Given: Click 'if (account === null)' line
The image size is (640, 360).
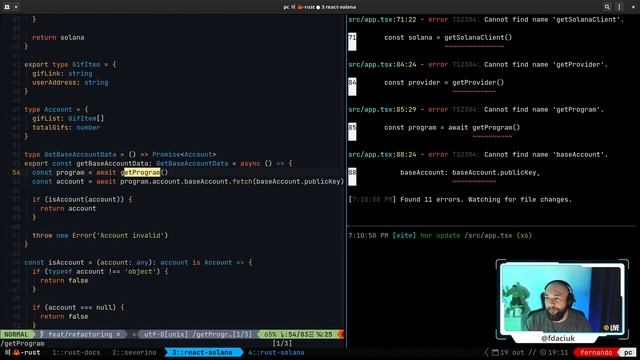Looking at the screenshot, I should (78, 307).
